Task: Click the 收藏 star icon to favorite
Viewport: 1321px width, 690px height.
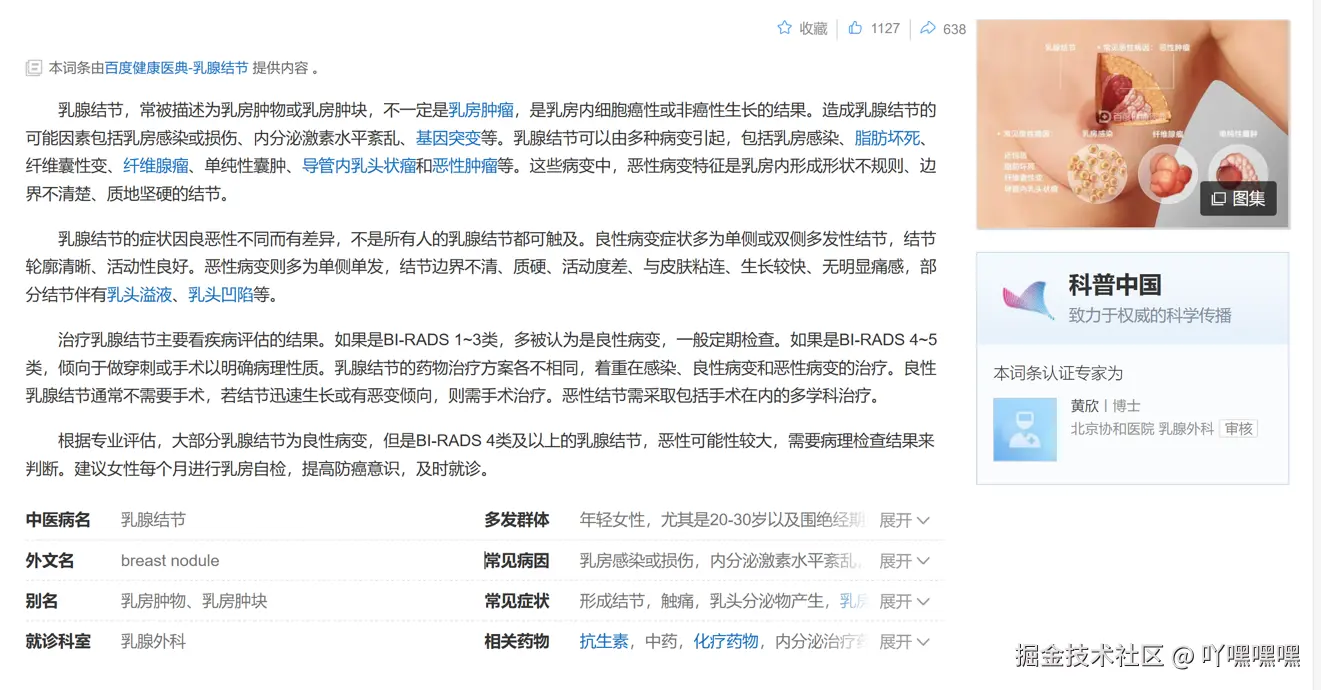Action: (x=785, y=28)
